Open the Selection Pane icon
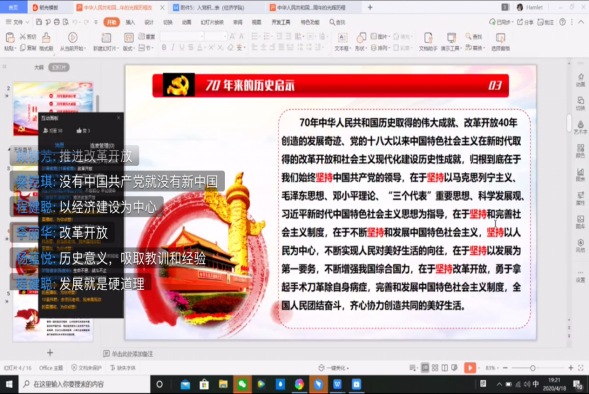The height and width of the screenshot is (394, 589). click(x=500, y=38)
